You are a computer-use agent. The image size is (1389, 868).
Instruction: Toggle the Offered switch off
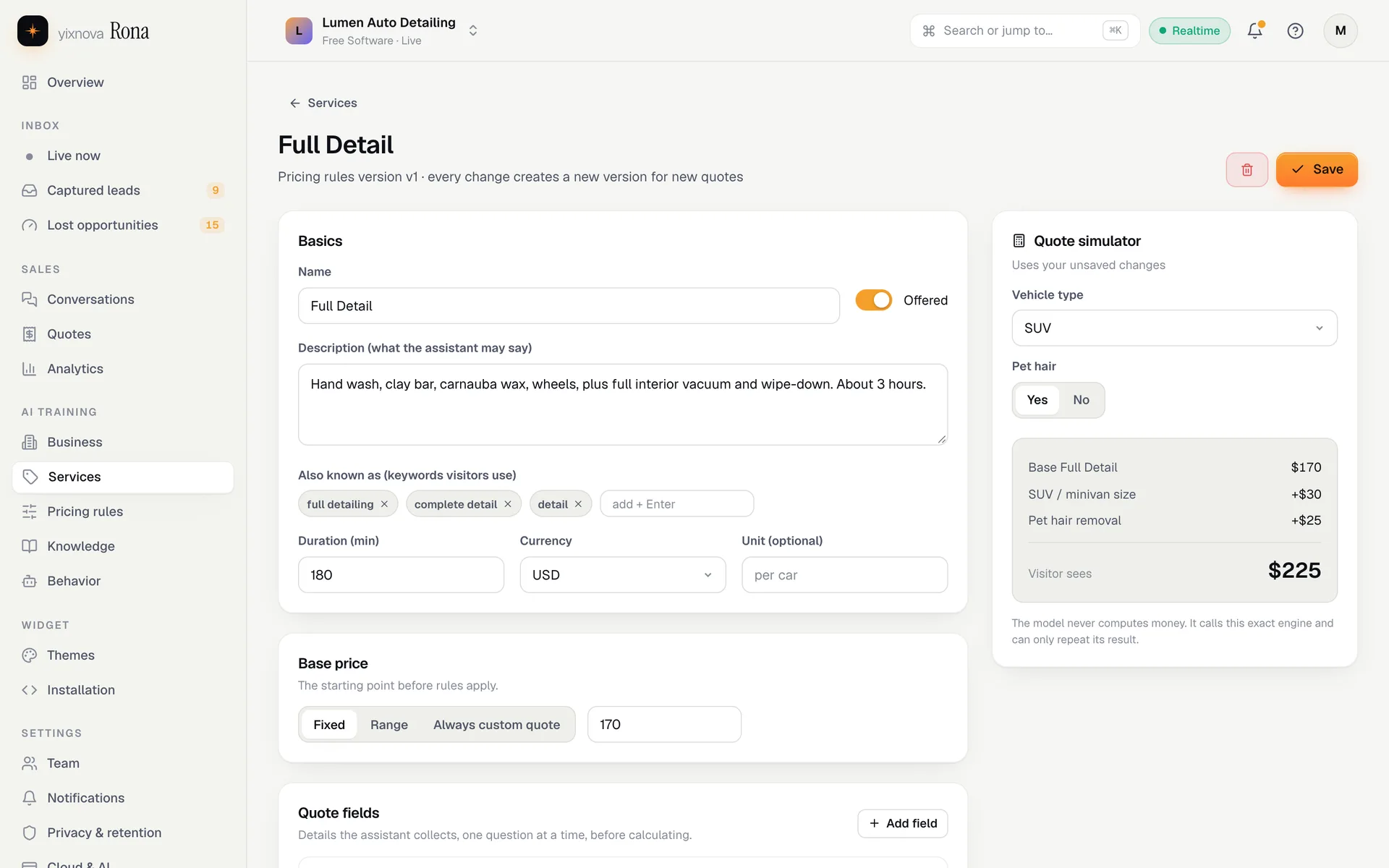(873, 300)
